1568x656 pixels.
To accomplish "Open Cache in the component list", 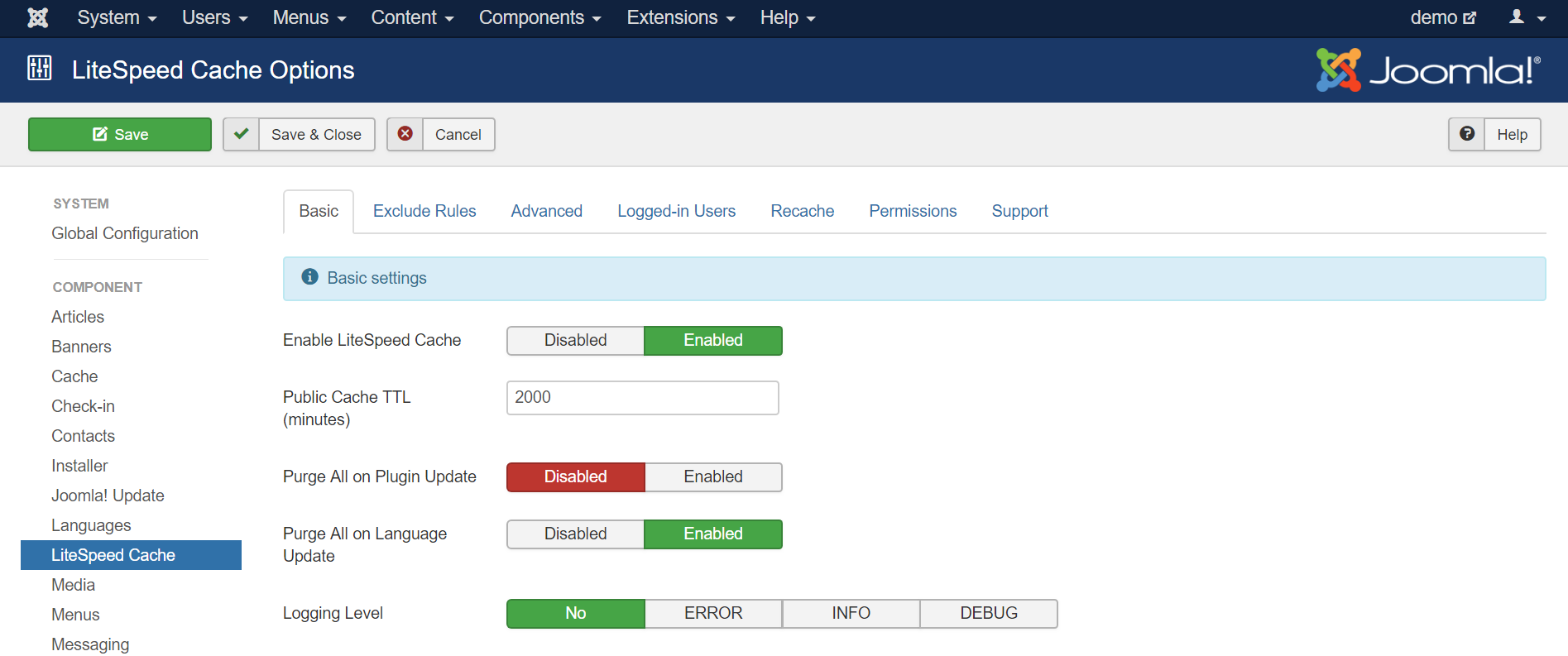I will tap(74, 376).
